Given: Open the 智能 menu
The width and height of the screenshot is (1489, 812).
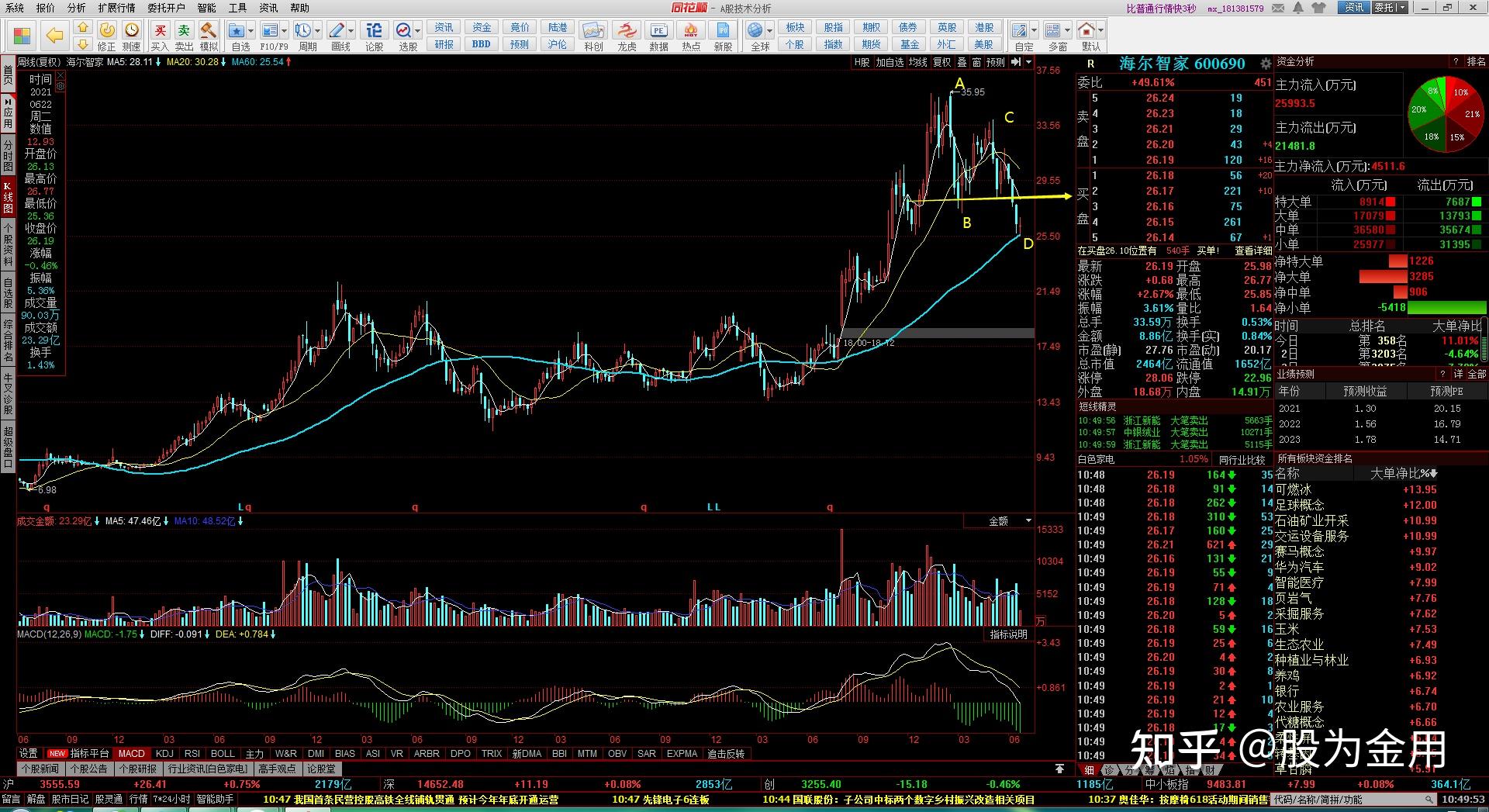Looking at the screenshot, I should [206, 8].
